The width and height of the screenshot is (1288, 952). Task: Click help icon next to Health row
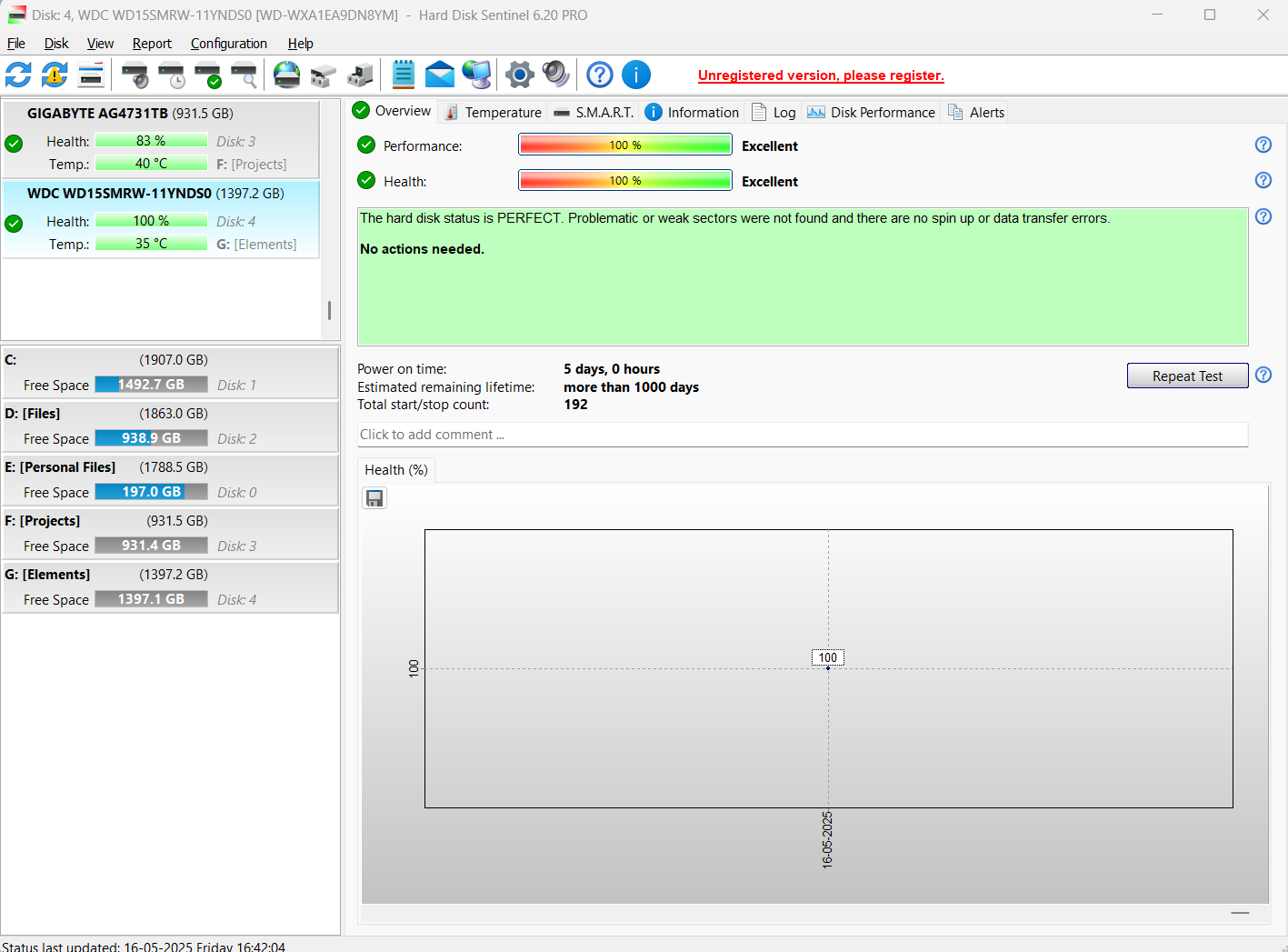(1263, 180)
